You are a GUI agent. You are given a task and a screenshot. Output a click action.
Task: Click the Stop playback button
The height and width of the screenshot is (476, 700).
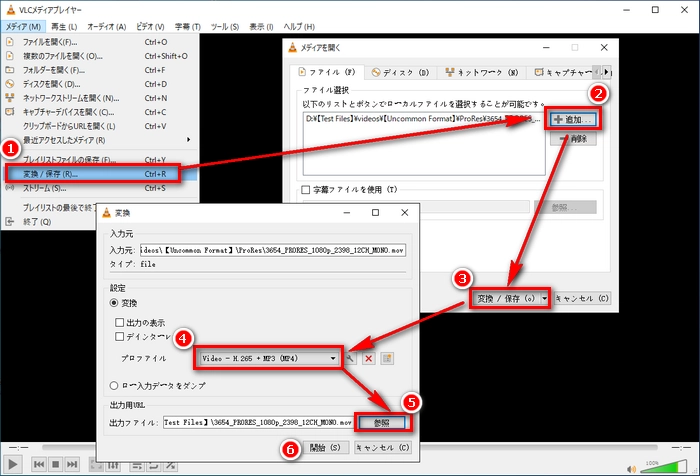pyautogui.click(x=55, y=464)
